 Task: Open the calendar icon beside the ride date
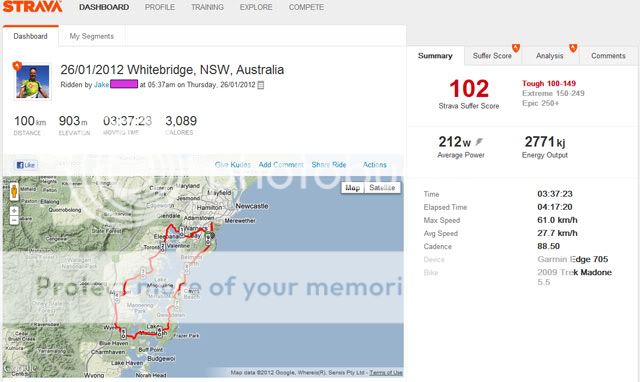[261, 85]
